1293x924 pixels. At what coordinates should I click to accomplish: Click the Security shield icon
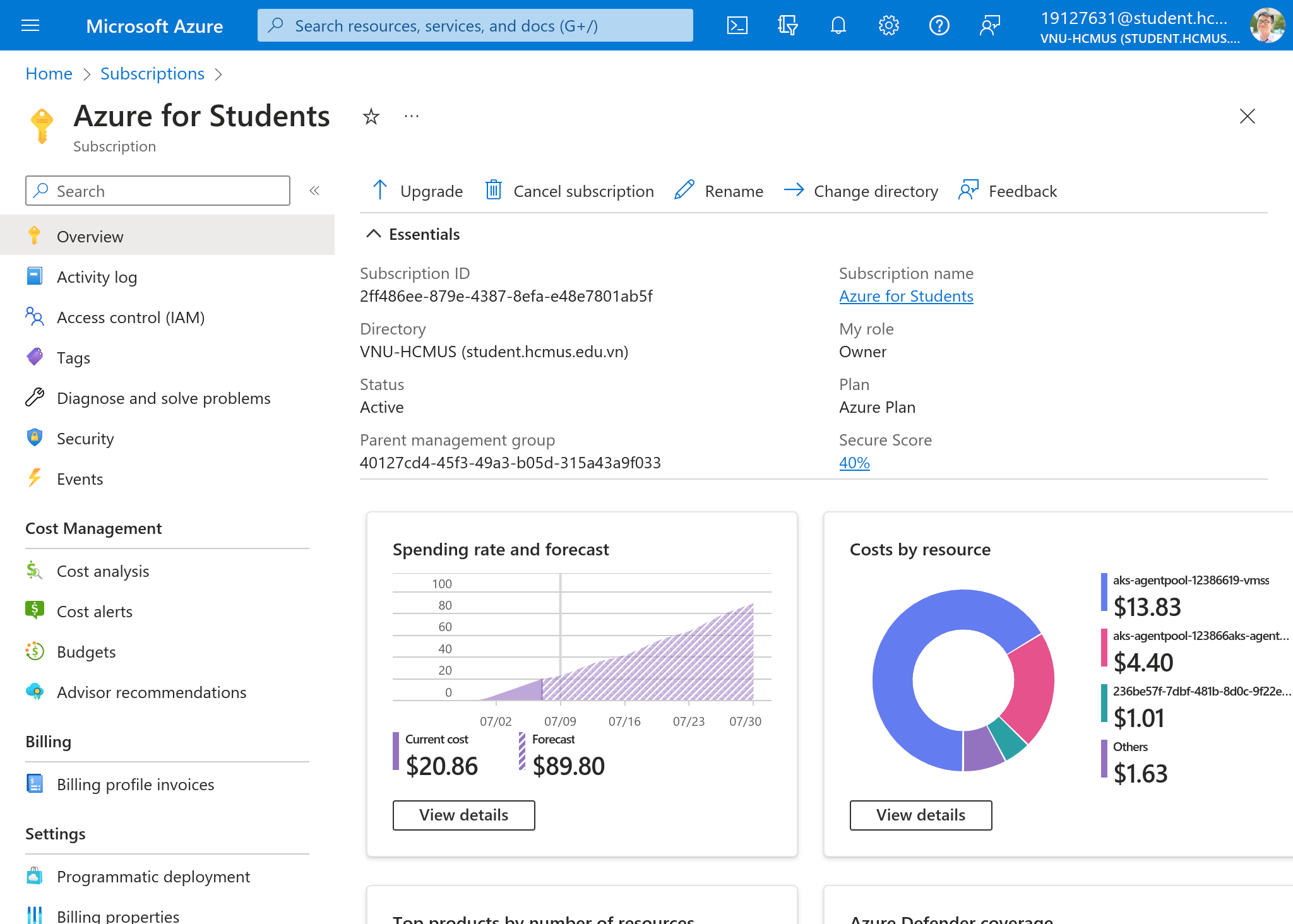35,437
